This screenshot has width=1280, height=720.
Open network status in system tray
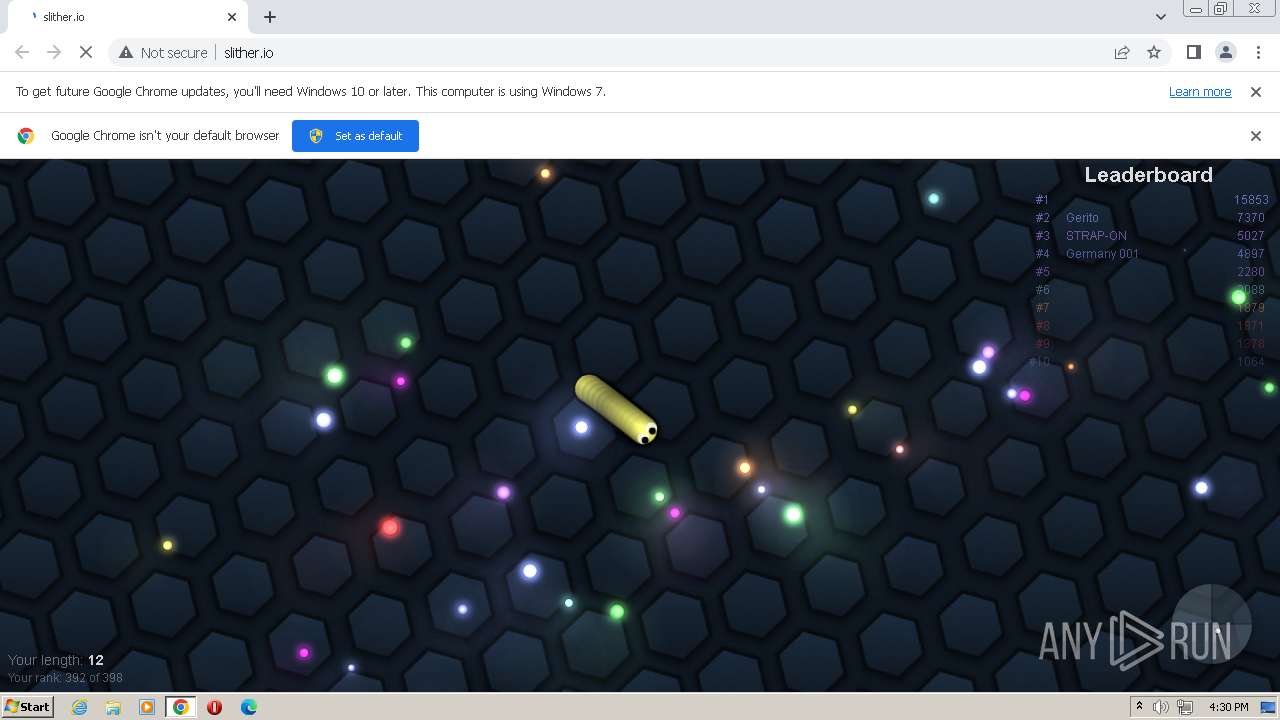1185,707
